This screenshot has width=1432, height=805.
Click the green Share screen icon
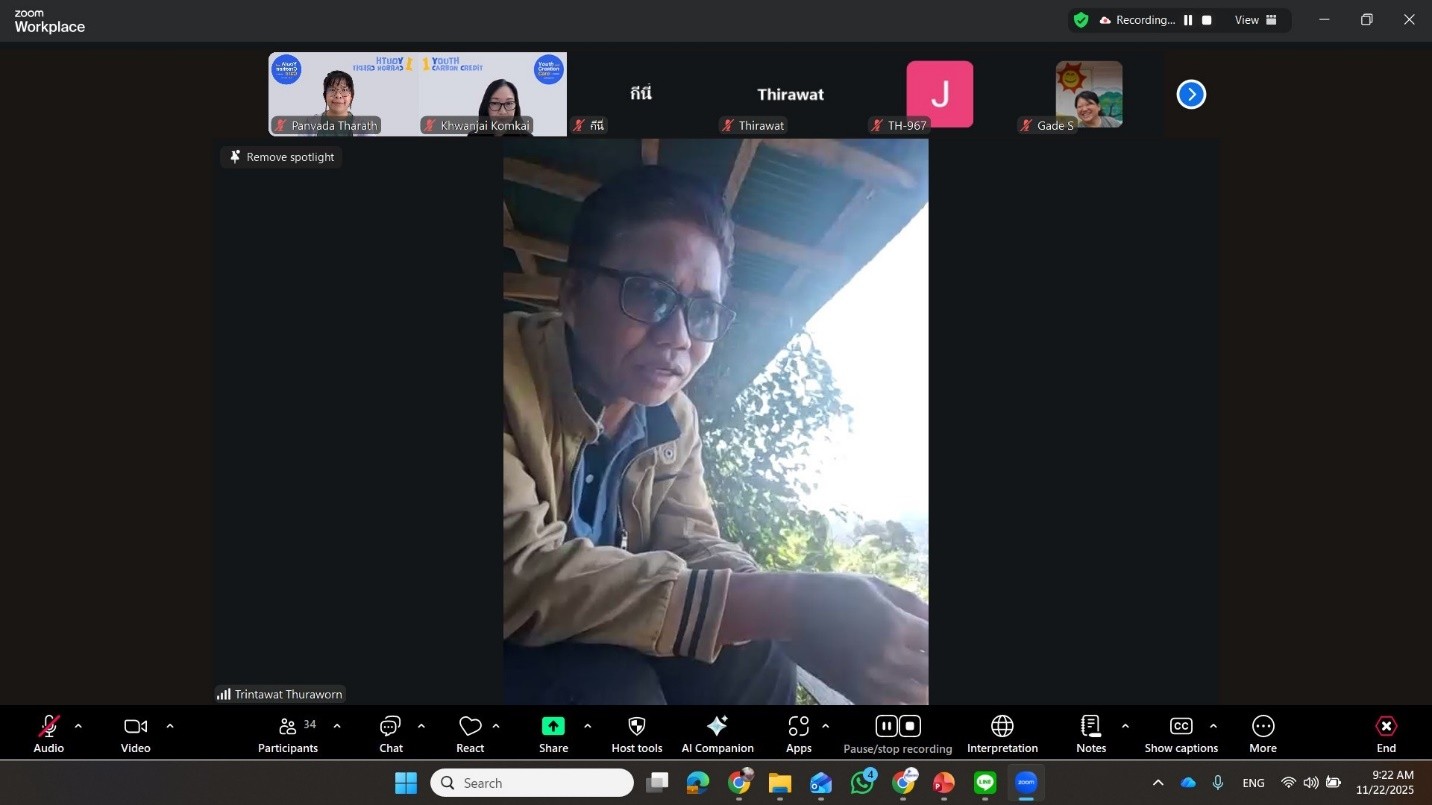(x=553, y=726)
